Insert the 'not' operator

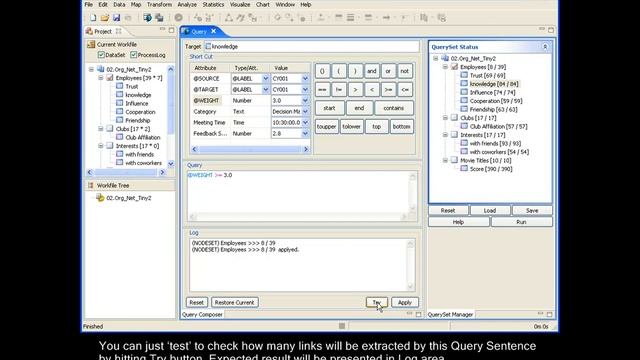coord(404,71)
